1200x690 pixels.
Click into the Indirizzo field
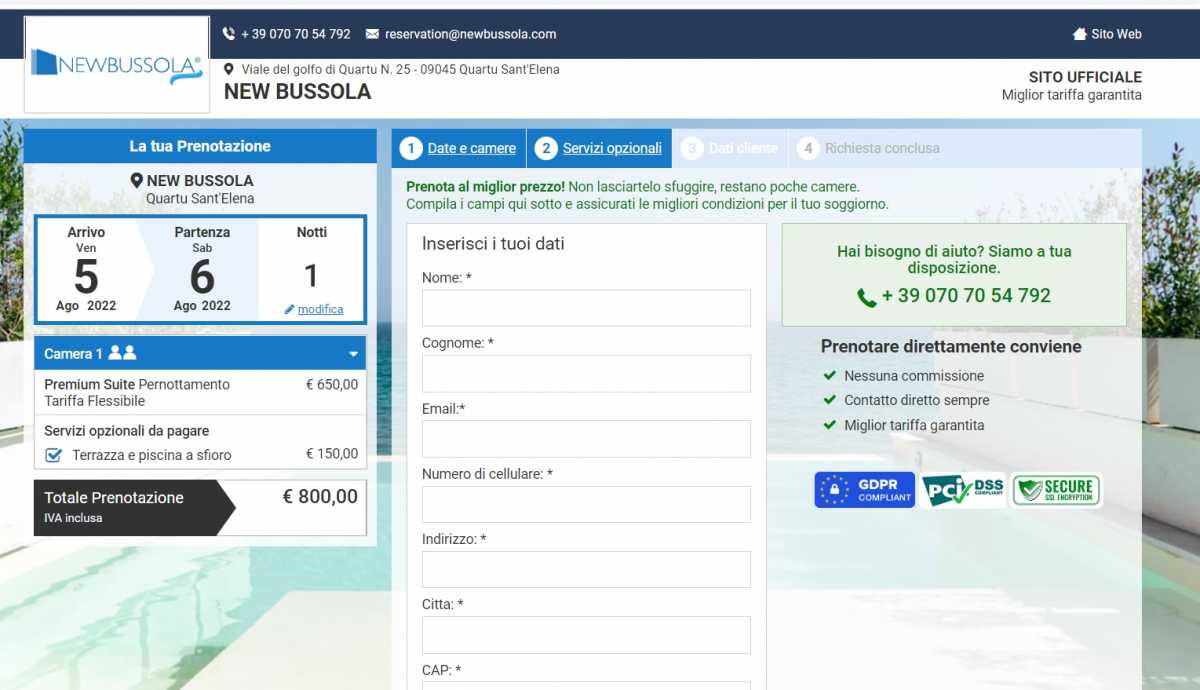click(586, 569)
